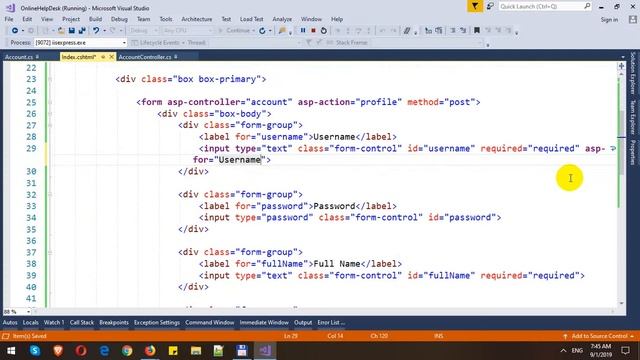This screenshot has height=360, width=640.
Task: Open the zoom level 88 % dropdown
Action: (29, 312)
